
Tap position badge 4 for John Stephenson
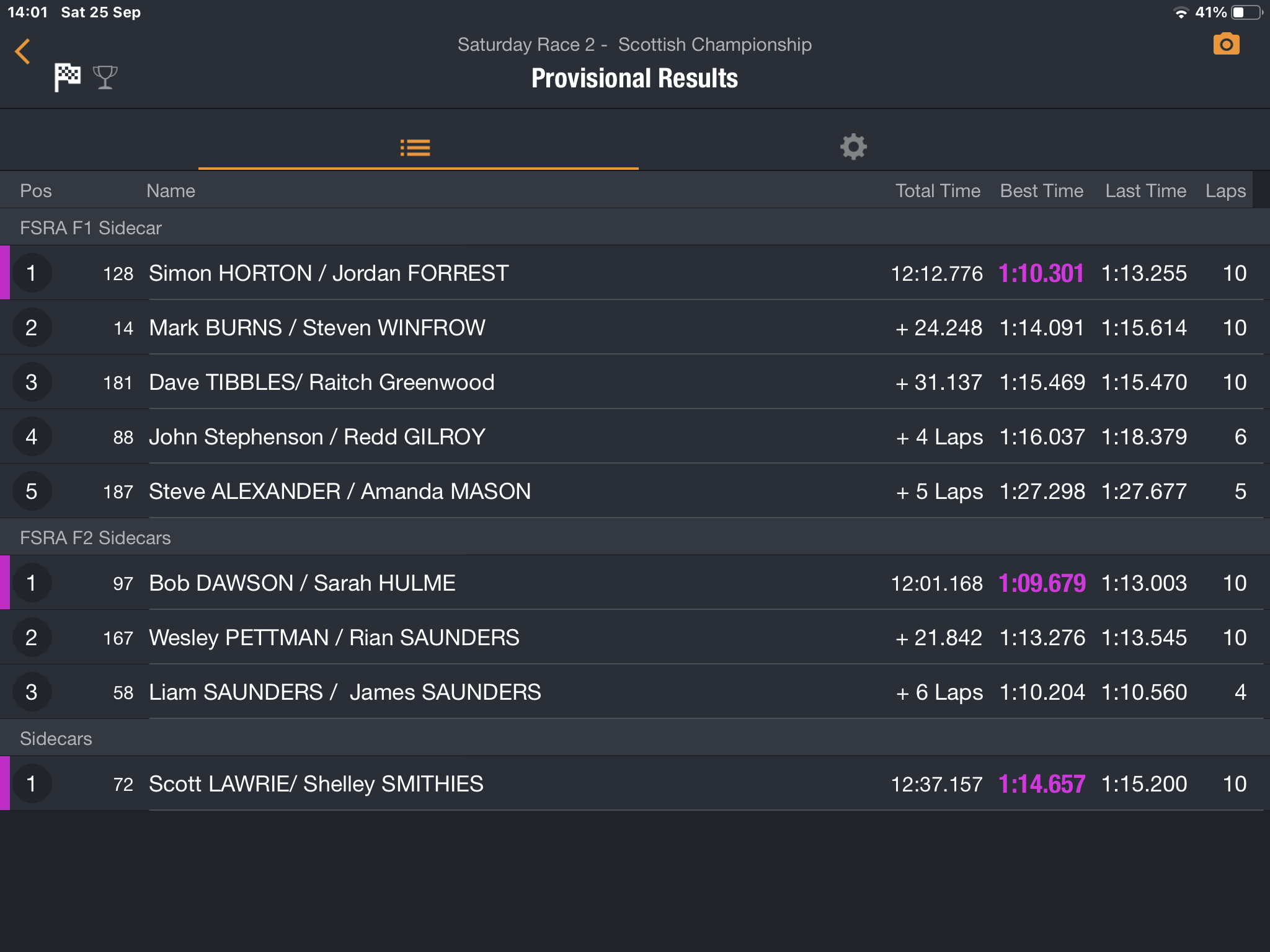pyautogui.click(x=32, y=437)
